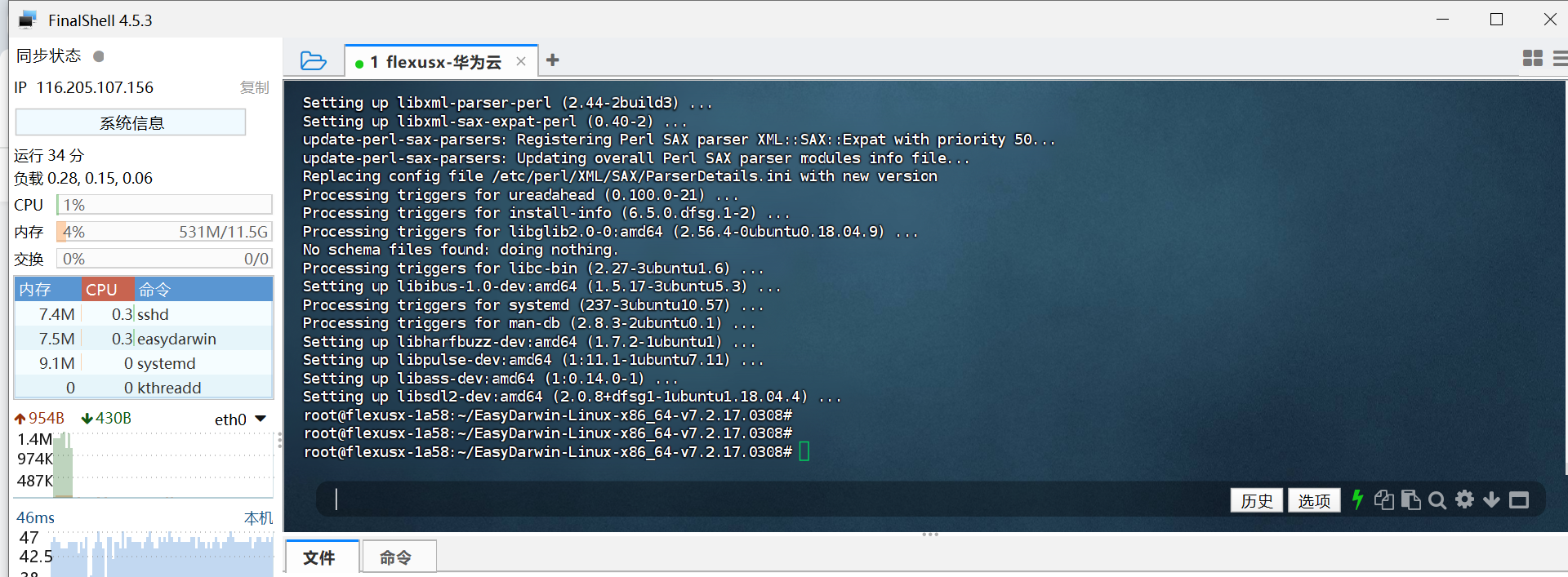Toggle fullscreen terminal window icon
Image resolution: width=1568 pixels, height=577 pixels.
(1518, 500)
